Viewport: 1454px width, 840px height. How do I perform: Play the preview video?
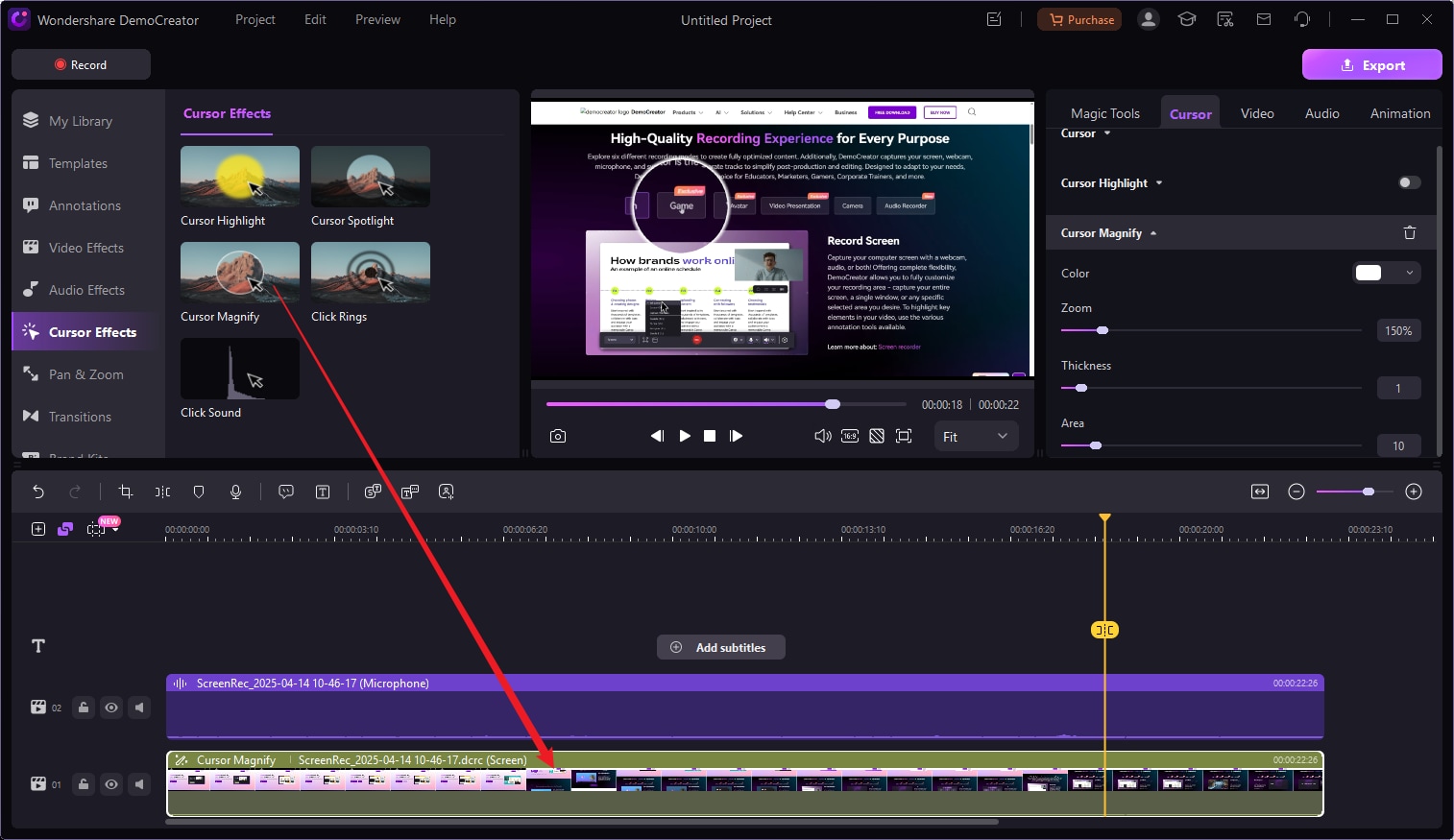coord(685,436)
